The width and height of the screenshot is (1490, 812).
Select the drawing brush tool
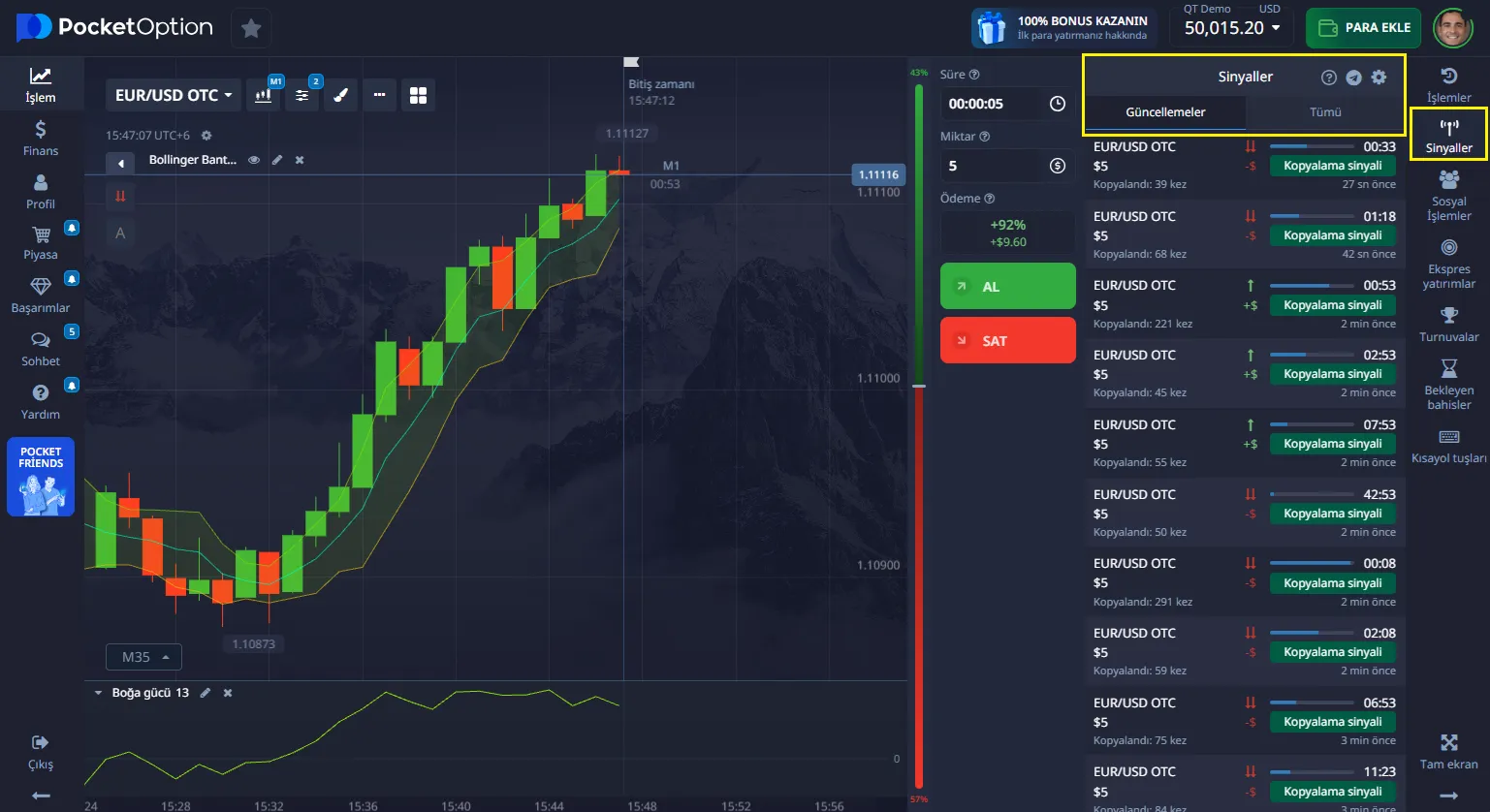coord(340,95)
